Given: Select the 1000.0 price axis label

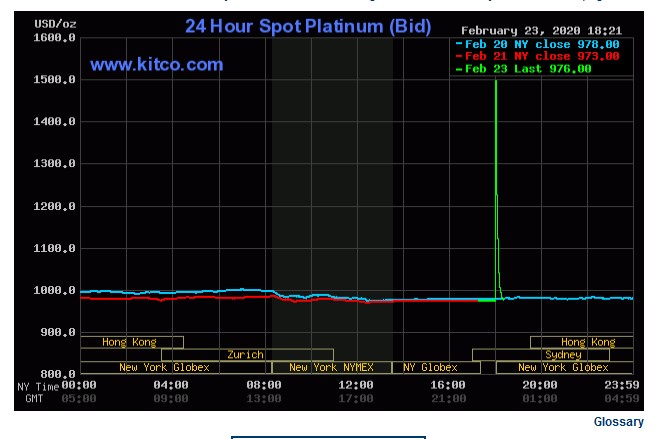Looking at the screenshot, I should 56,291.
